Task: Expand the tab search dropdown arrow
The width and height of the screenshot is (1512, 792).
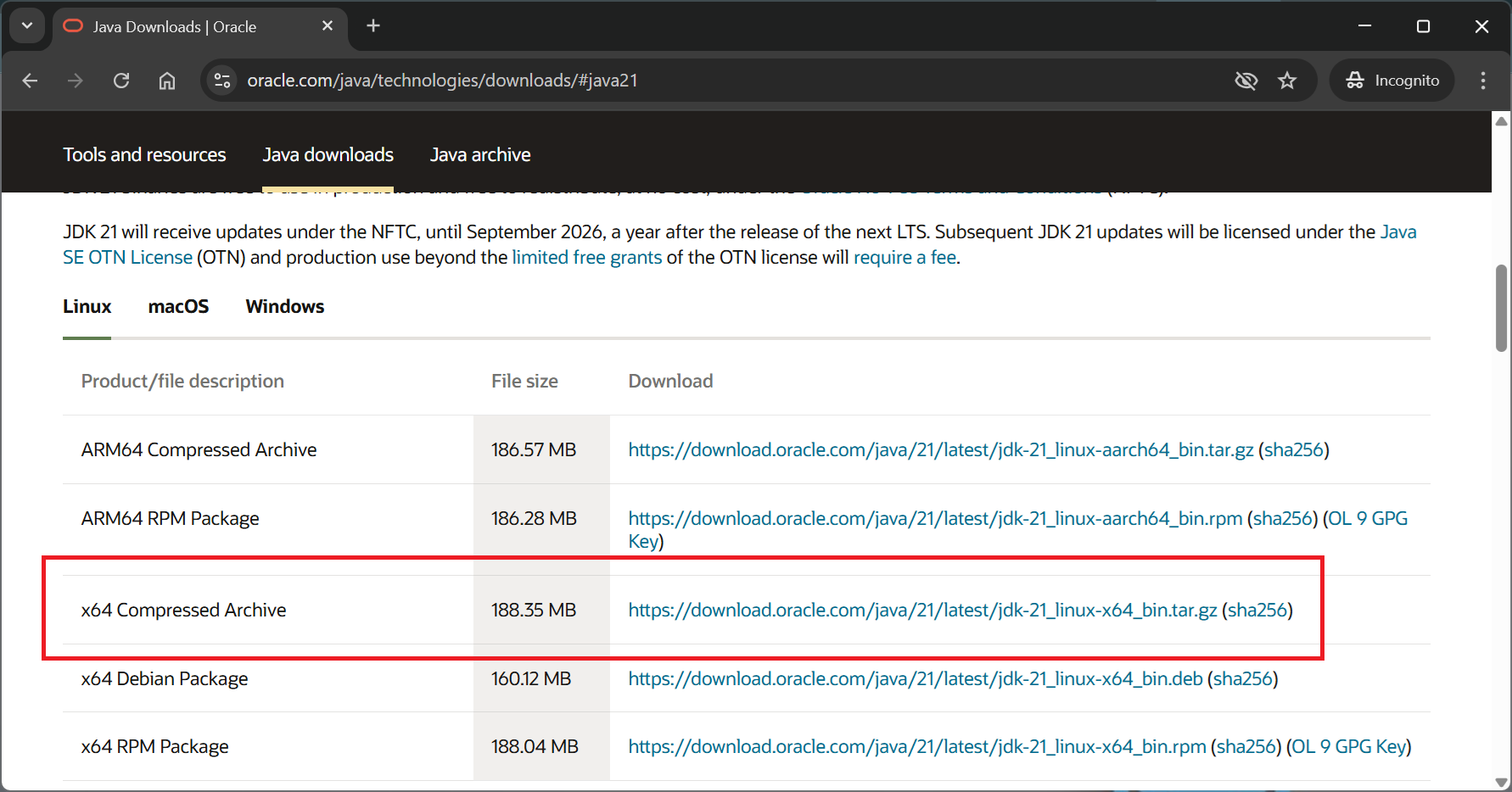Action: tap(27, 26)
